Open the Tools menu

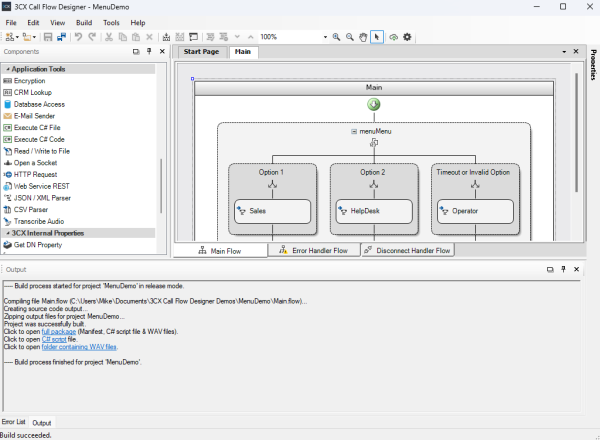click(x=111, y=23)
